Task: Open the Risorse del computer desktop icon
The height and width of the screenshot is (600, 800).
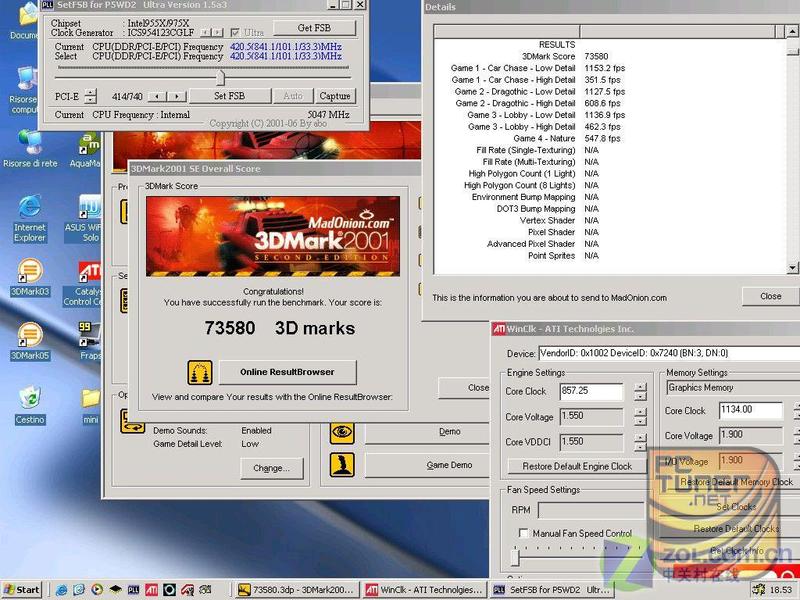Action: (24, 91)
